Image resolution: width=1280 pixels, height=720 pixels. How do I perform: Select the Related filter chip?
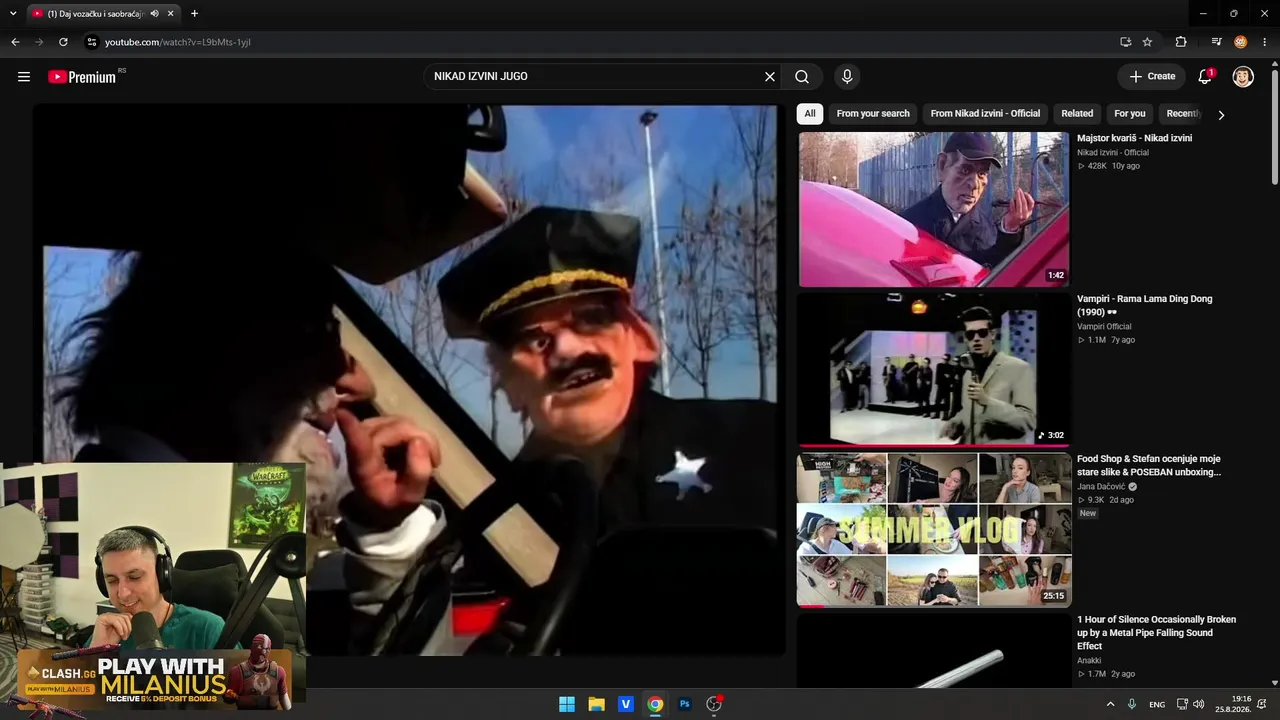click(x=1077, y=114)
